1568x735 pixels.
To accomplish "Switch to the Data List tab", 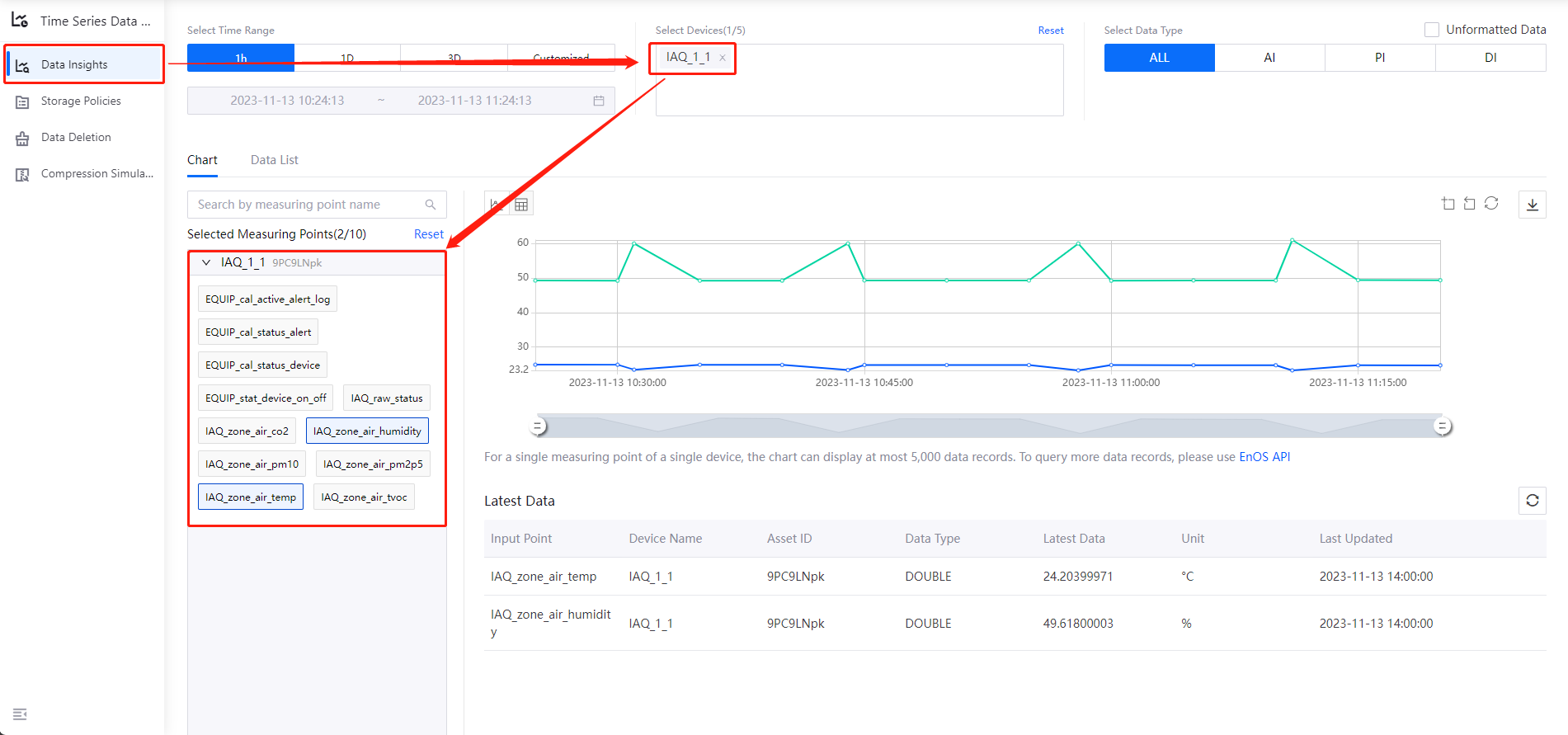I will pyautogui.click(x=274, y=160).
